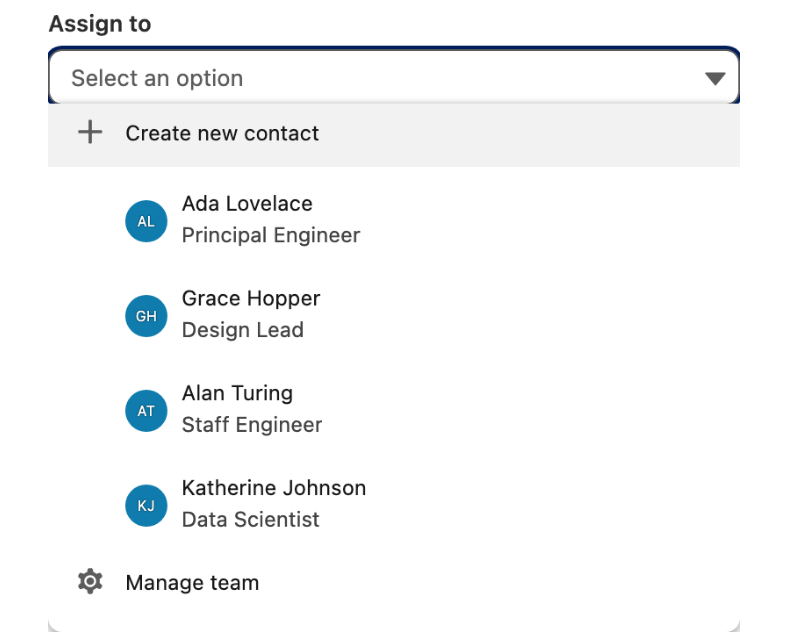Screen dimensions: 788x632
Task: Click the dropdown arrow in the Assign to field
Action: pyautogui.click(x=715, y=78)
